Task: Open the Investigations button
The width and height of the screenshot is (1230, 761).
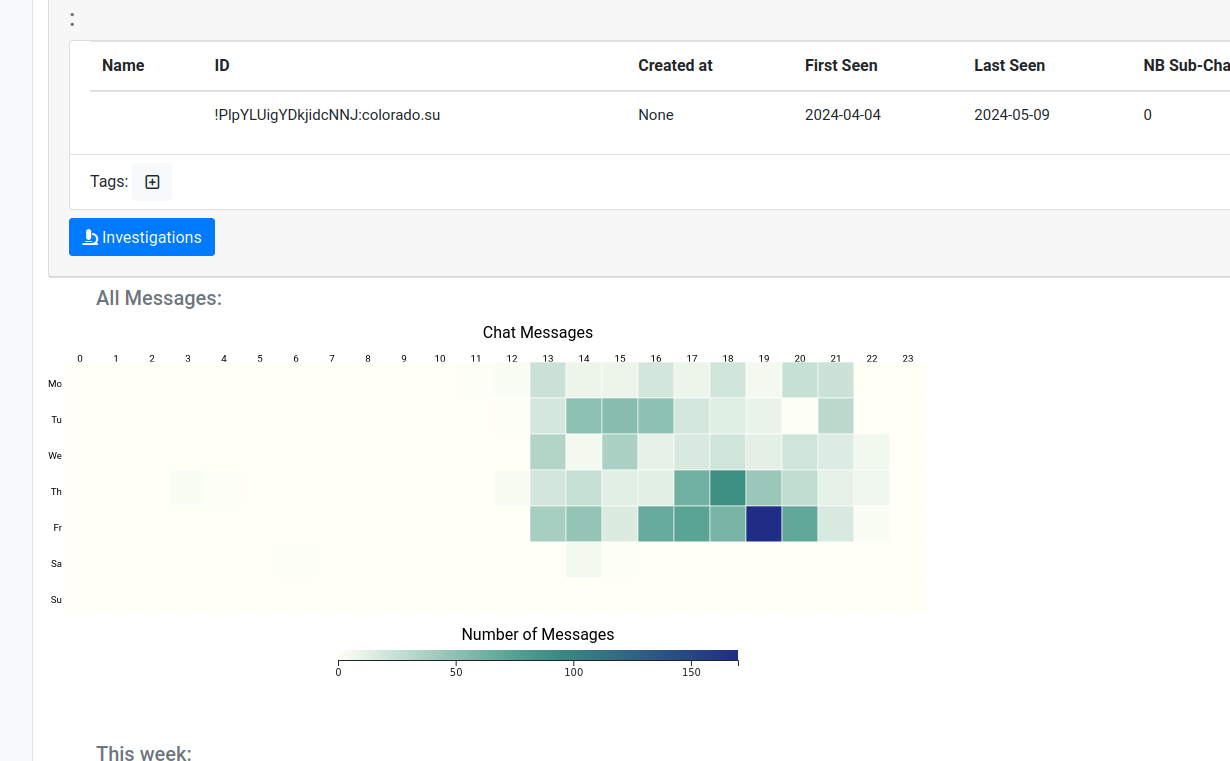Action: [x=142, y=237]
